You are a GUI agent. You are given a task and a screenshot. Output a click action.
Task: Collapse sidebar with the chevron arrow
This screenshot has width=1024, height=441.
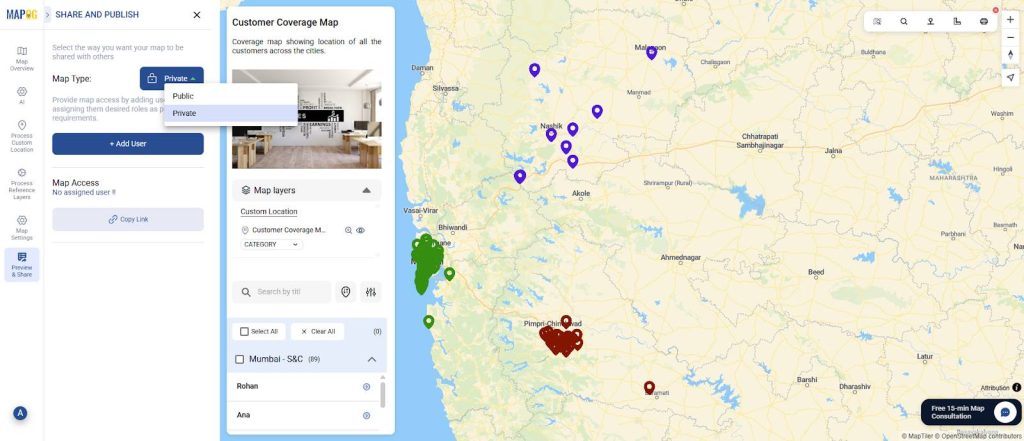[47, 14]
